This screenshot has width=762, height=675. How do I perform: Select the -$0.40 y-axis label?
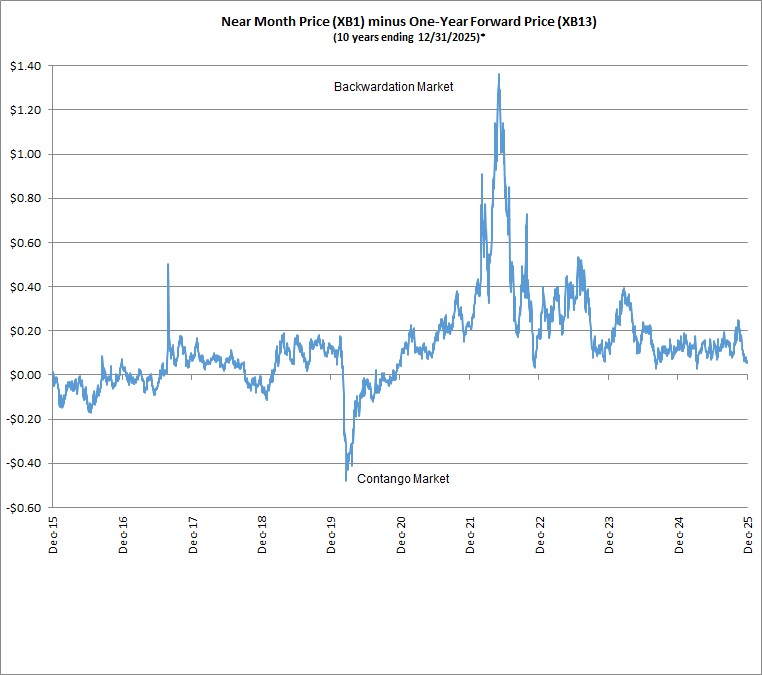(24, 463)
